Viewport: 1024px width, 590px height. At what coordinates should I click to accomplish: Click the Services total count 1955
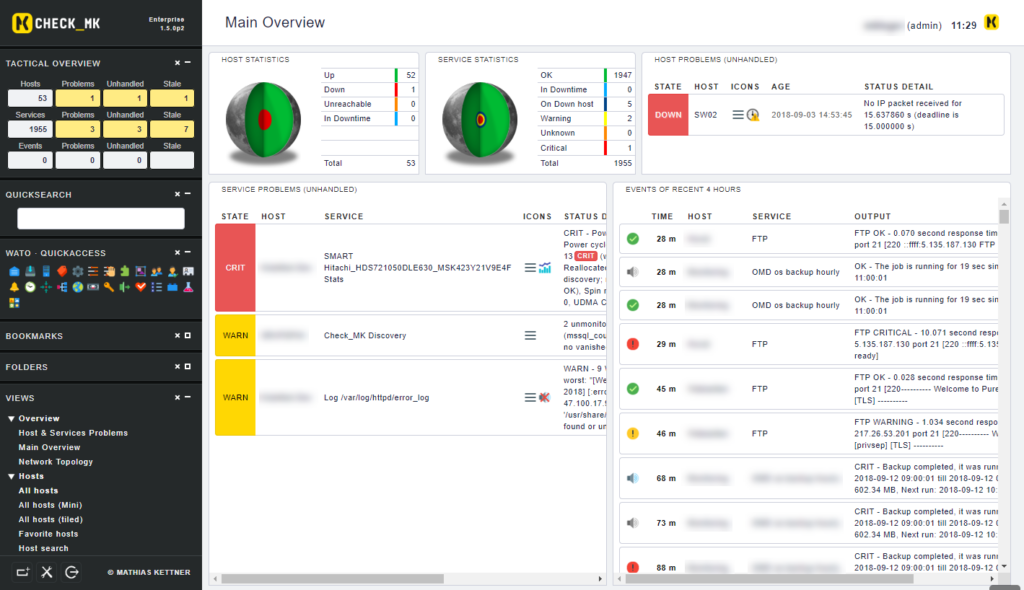[30, 129]
